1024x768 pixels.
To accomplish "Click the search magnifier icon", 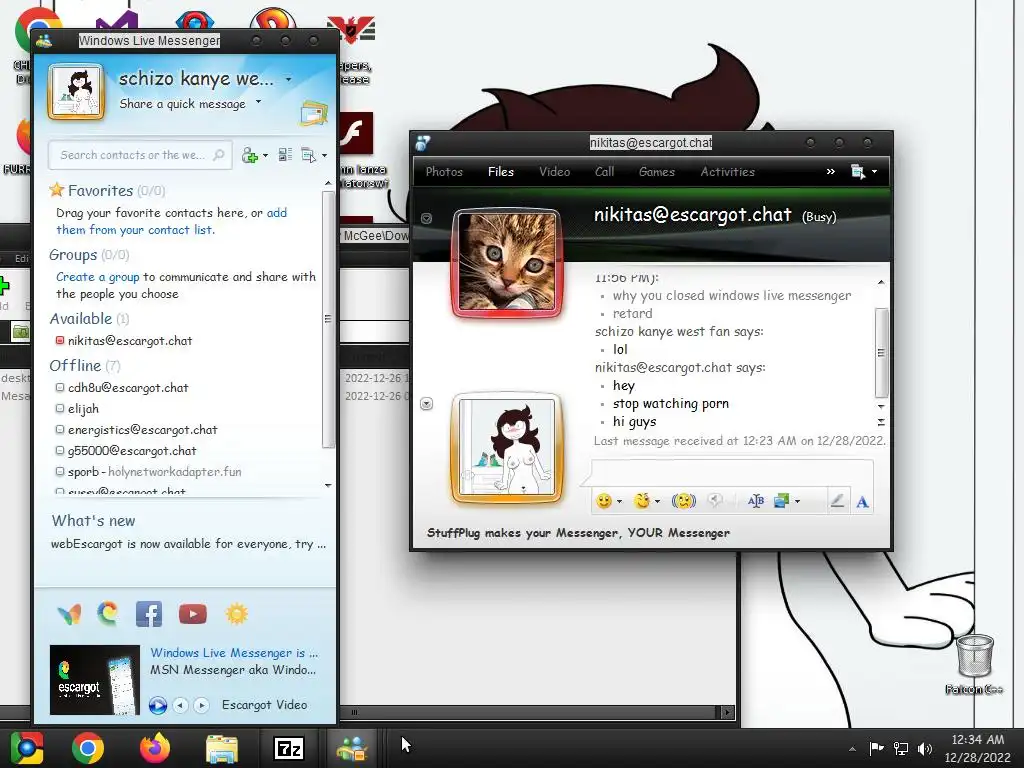I will 219,155.
